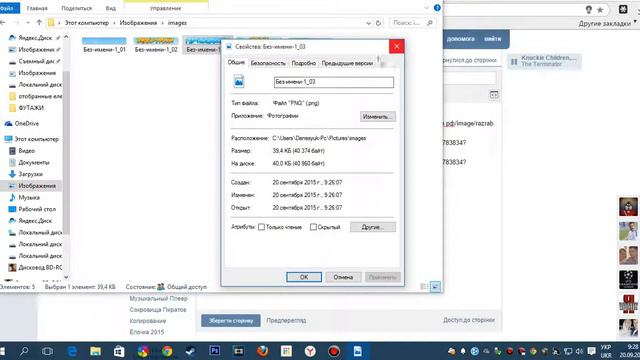Click the Explorer search field
The width and height of the screenshot is (640, 360).
pyautogui.click(x=412, y=23)
